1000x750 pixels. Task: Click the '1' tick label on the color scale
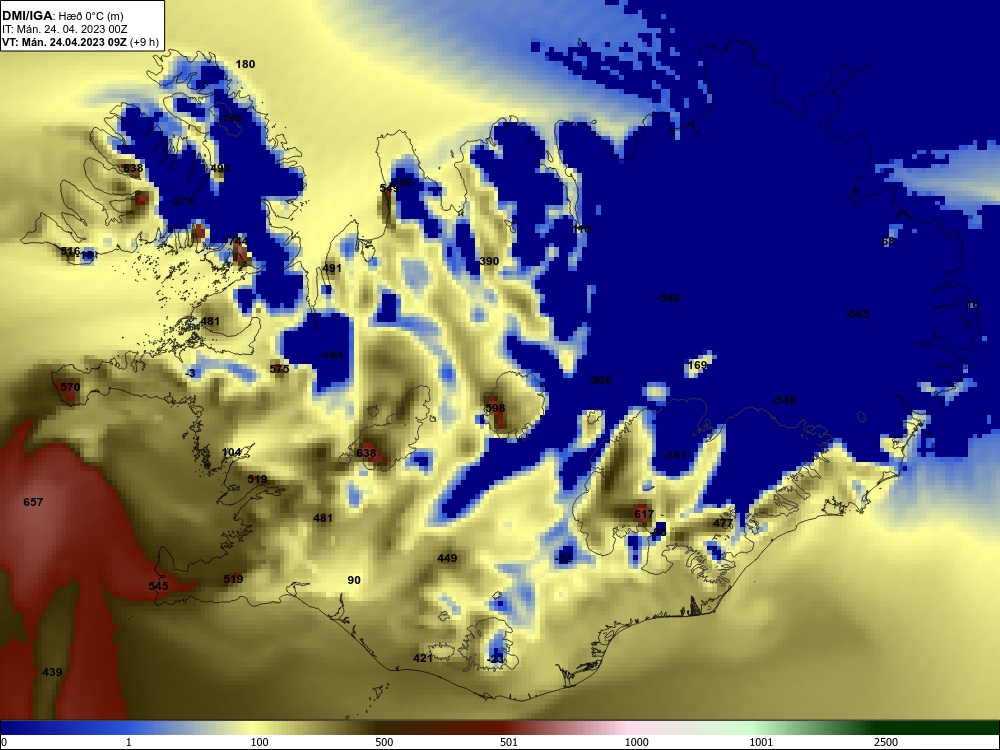129,742
